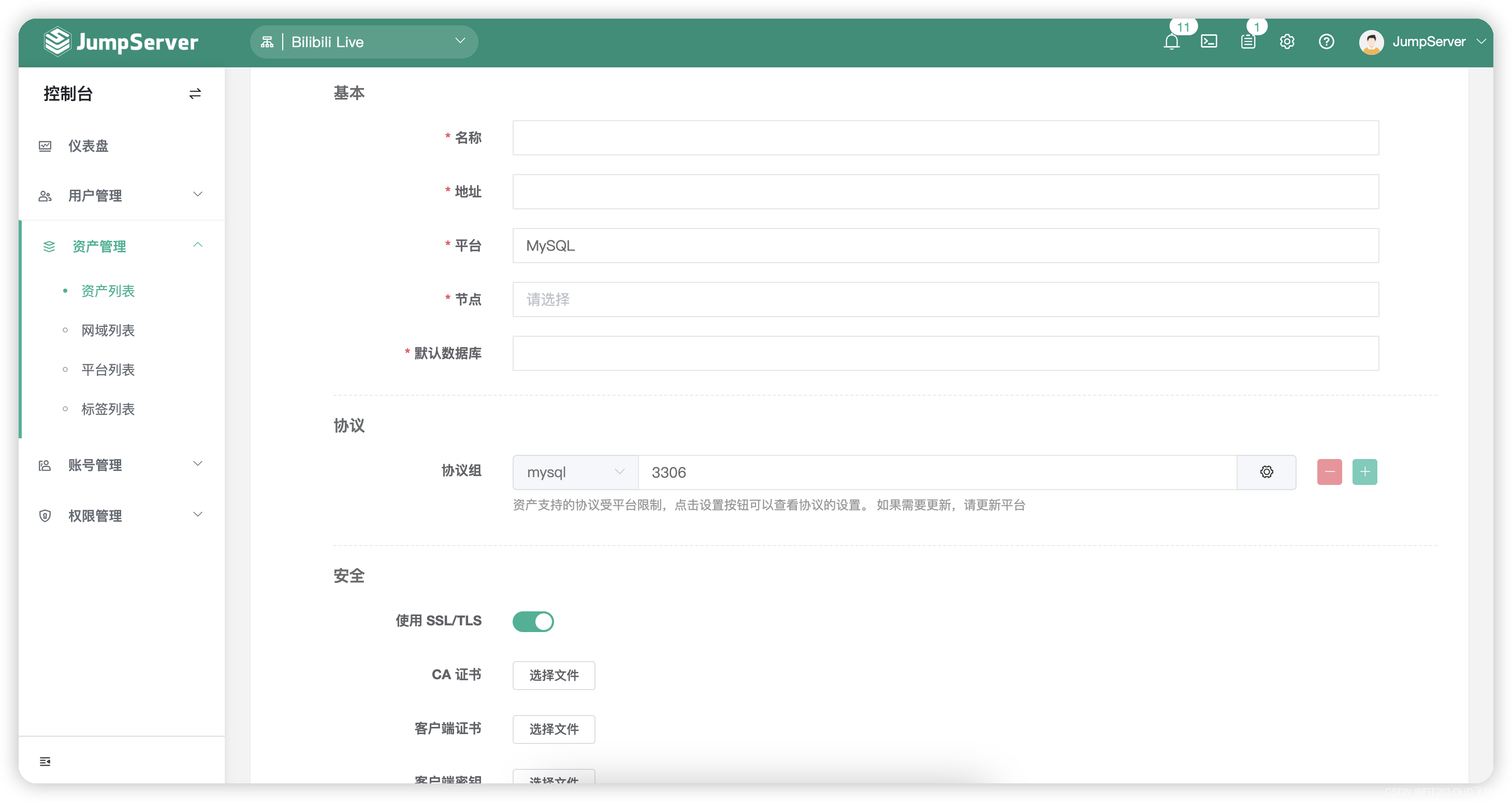Open the task center clipboard icon

coord(1248,41)
